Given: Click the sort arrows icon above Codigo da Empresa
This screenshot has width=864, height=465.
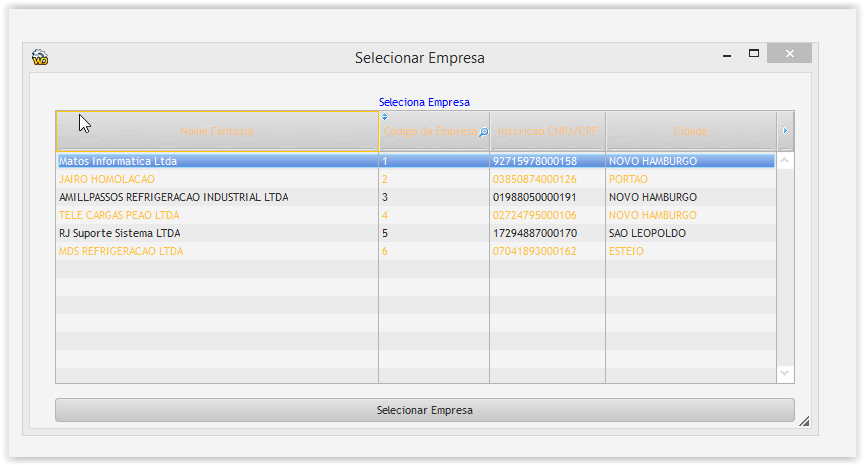Looking at the screenshot, I should [x=385, y=117].
